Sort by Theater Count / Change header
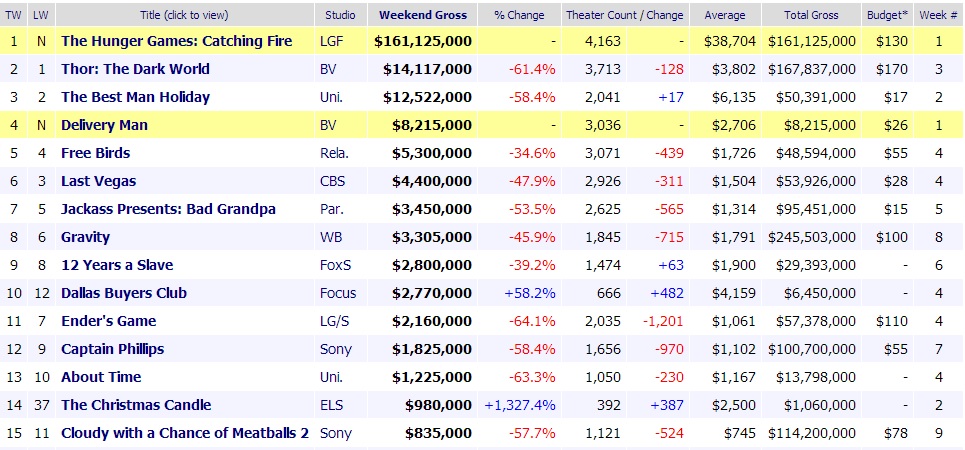 (624, 15)
